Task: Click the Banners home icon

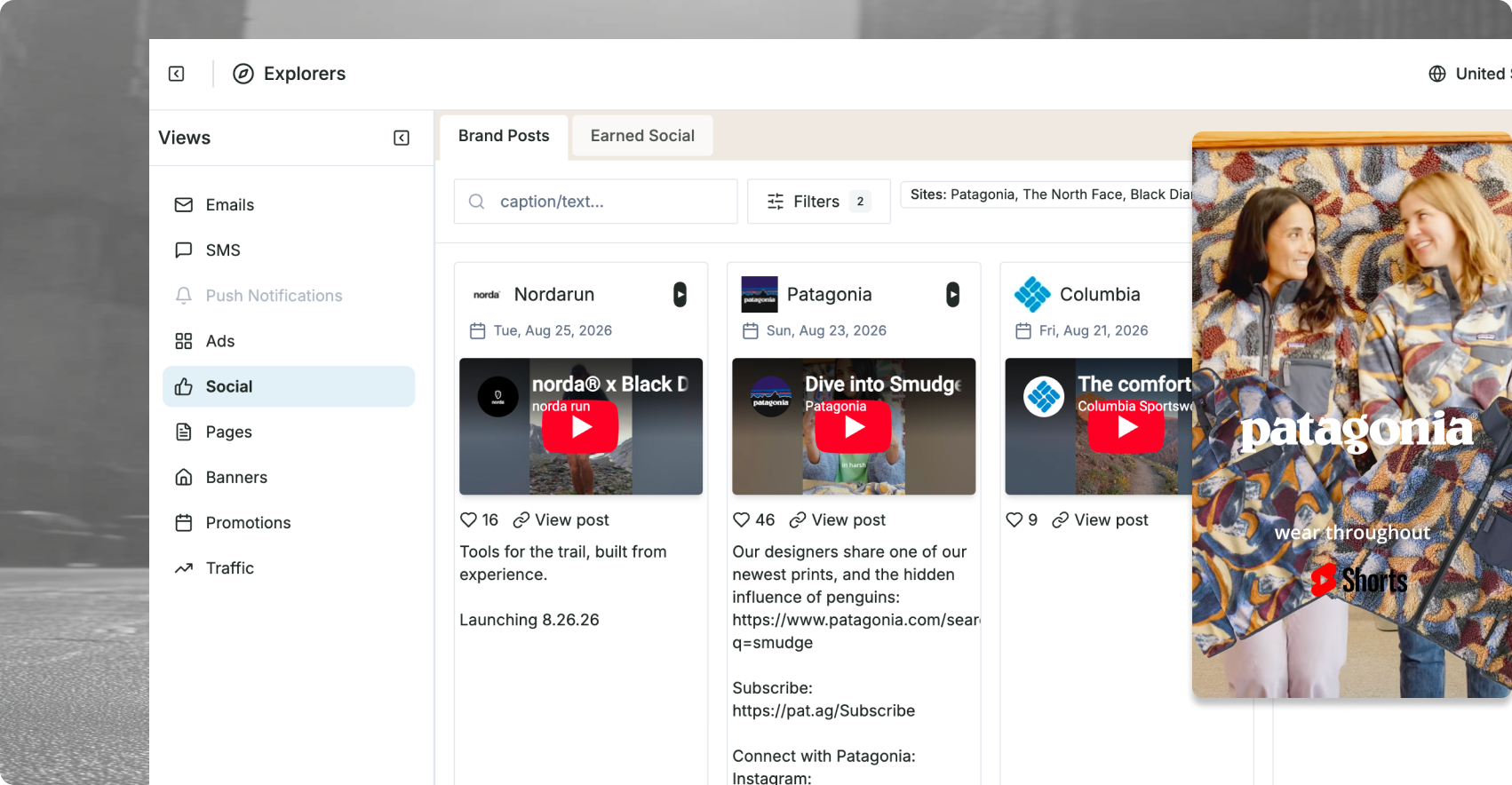Action: tap(184, 477)
